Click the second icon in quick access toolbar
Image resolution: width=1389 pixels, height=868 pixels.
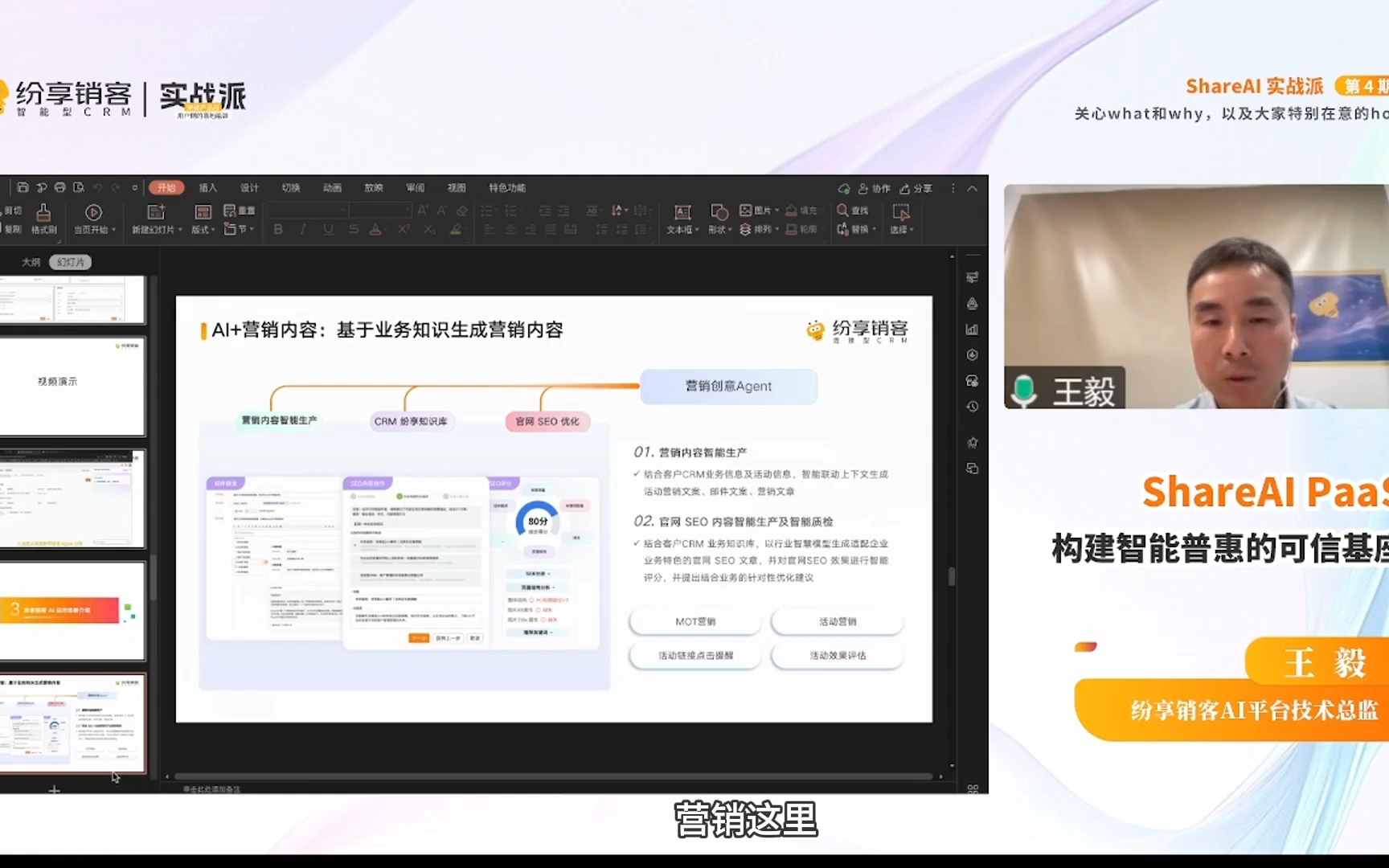41,187
